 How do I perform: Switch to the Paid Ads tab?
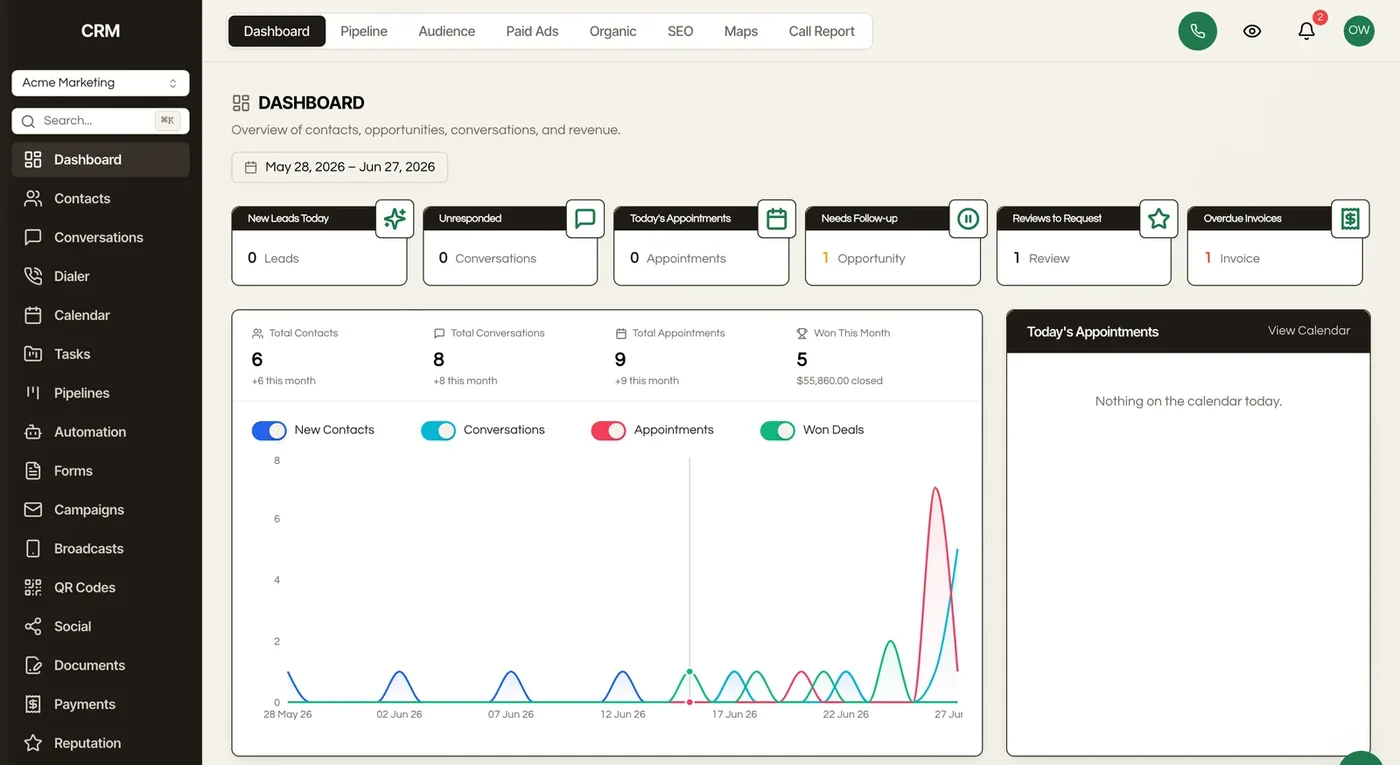point(532,31)
